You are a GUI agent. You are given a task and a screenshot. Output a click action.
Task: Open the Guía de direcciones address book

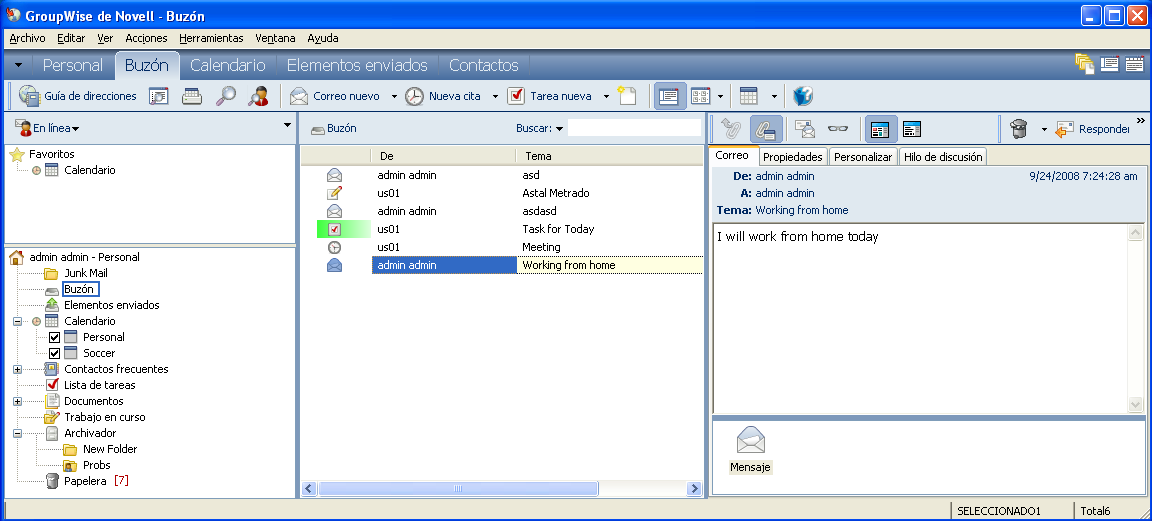click(x=77, y=96)
